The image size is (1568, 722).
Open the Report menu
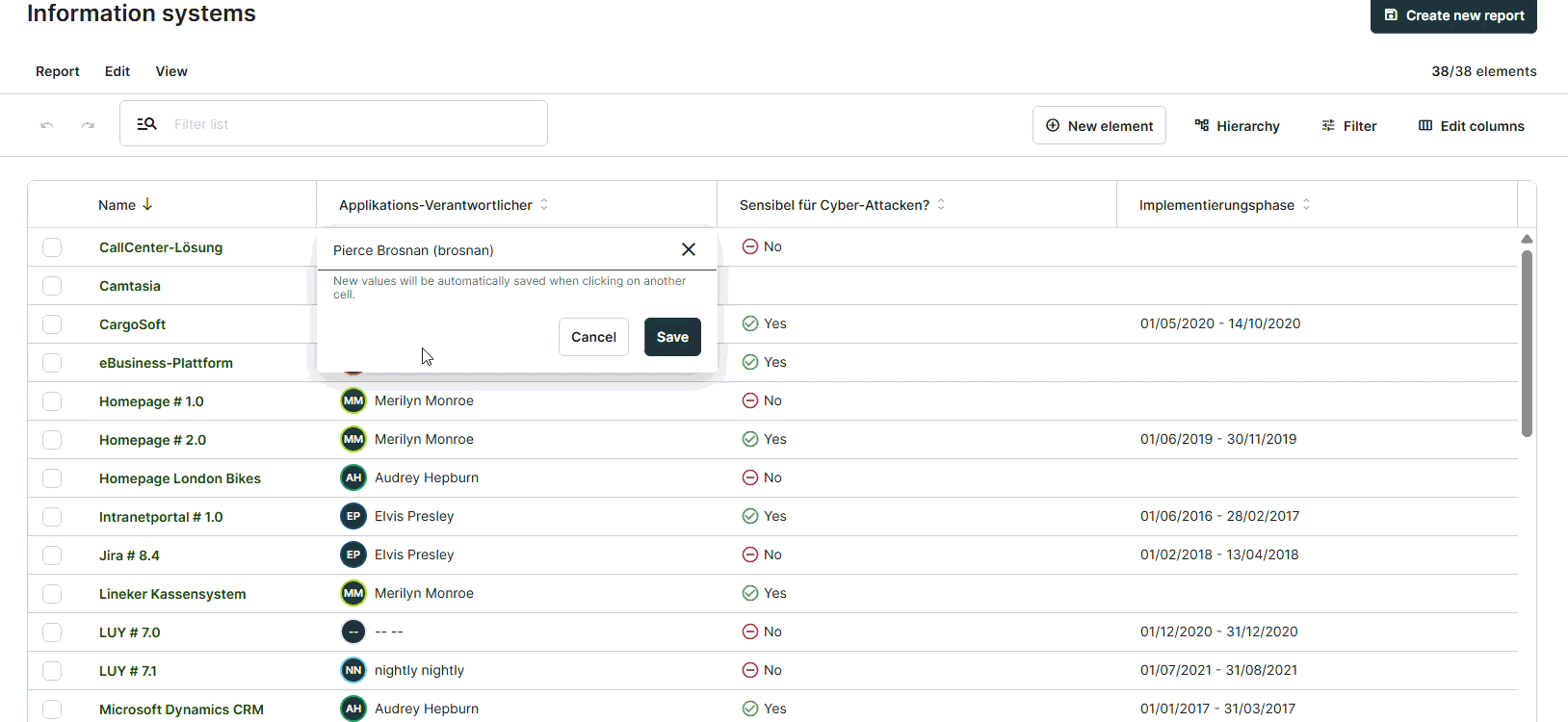pos(58,71)
